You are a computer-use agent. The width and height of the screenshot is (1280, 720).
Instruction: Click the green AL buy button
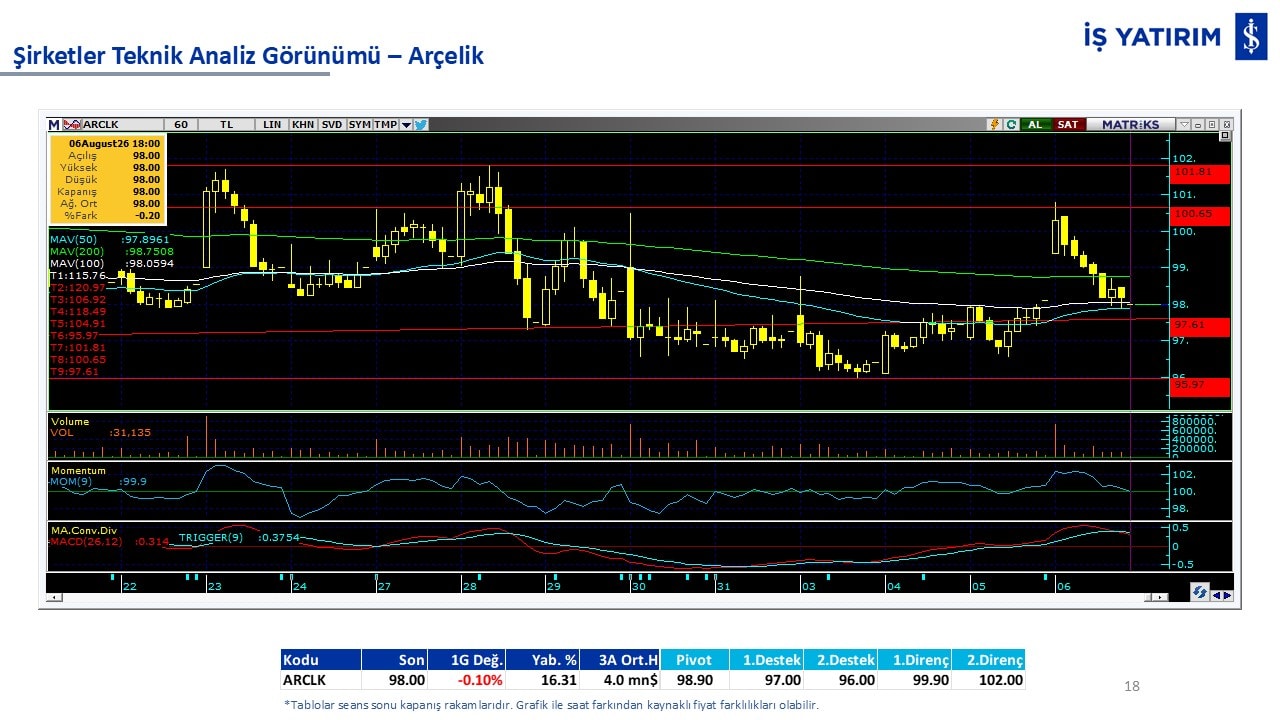pyautogui.click(x=1035, y=125)
